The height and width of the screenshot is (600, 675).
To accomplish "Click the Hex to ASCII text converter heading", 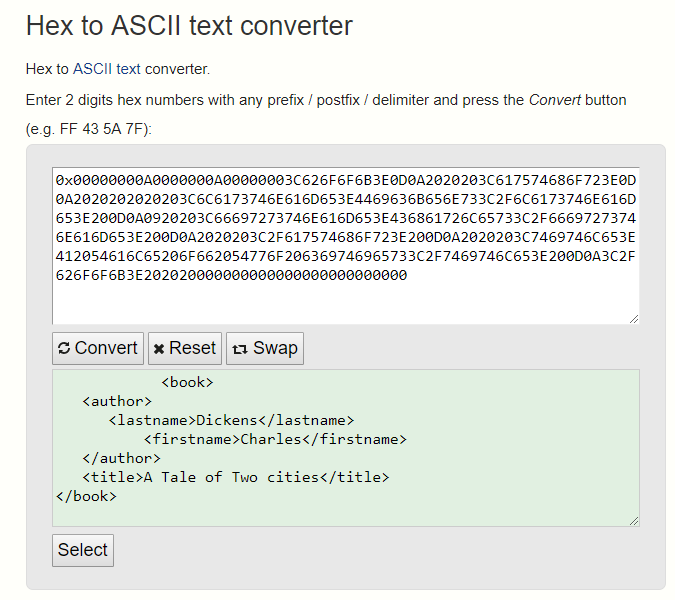I will [189, 25].
